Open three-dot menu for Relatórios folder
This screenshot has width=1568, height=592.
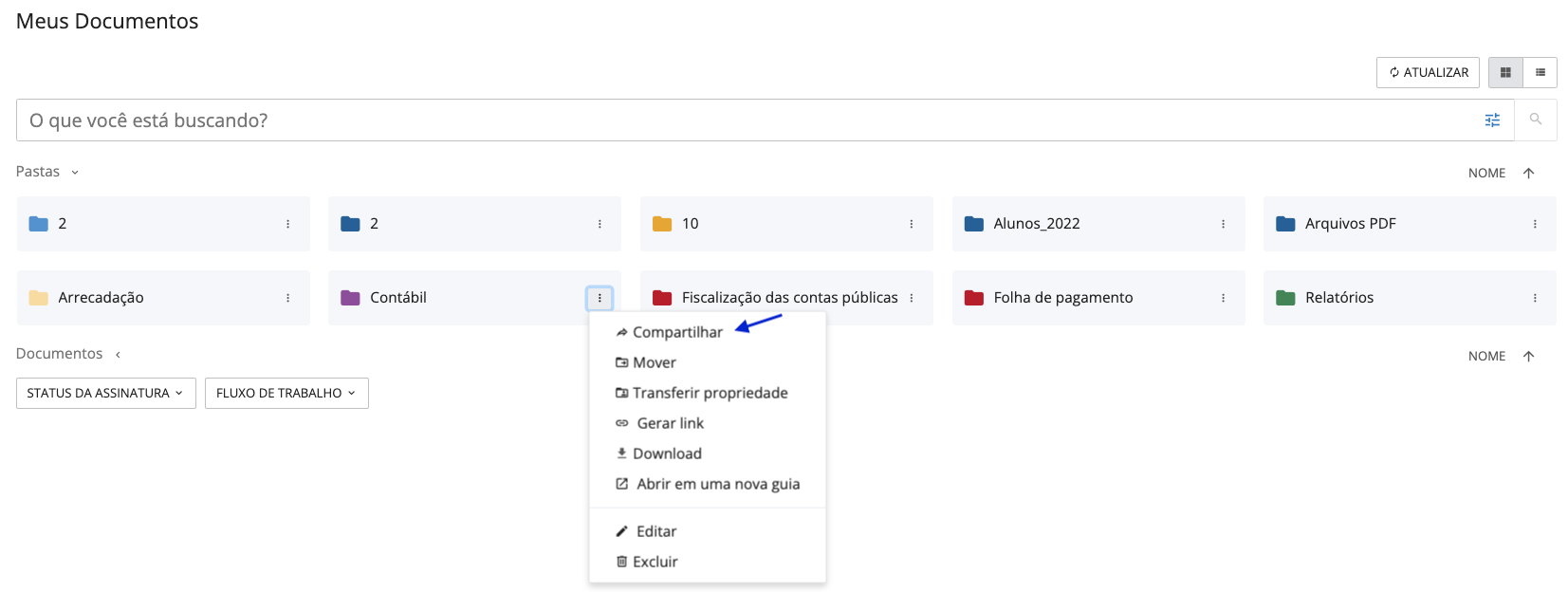(x=1534, y=298)
